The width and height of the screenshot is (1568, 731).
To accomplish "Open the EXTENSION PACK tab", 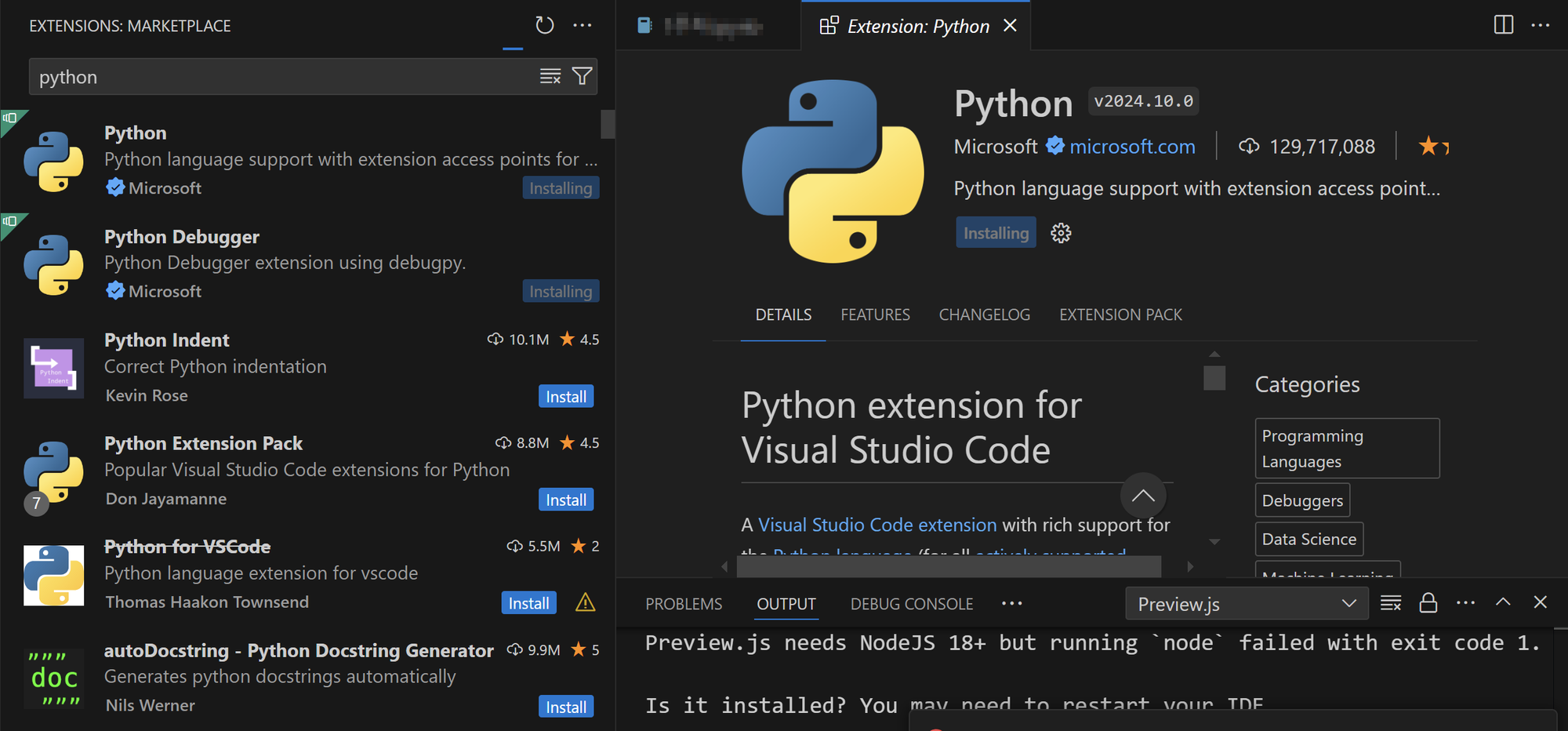I will click(x=1120, y=315).
